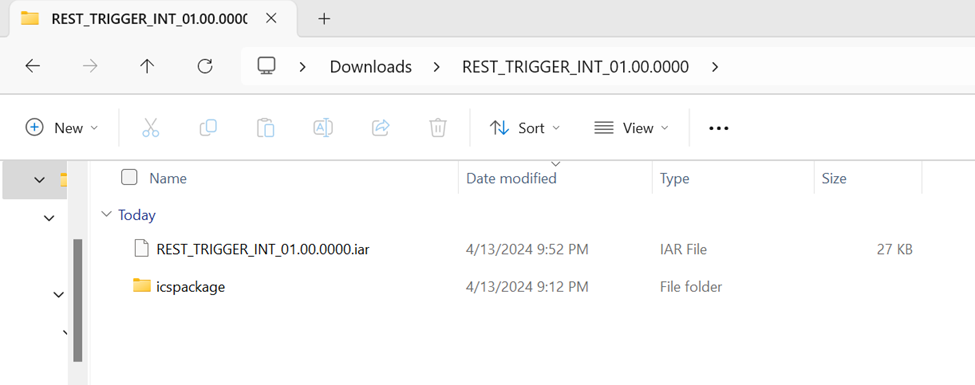The height and width of the screenshot is (385, 975).
Task: Collapse the highlighted navigation pane tree item
Action: tap(40, 180)
